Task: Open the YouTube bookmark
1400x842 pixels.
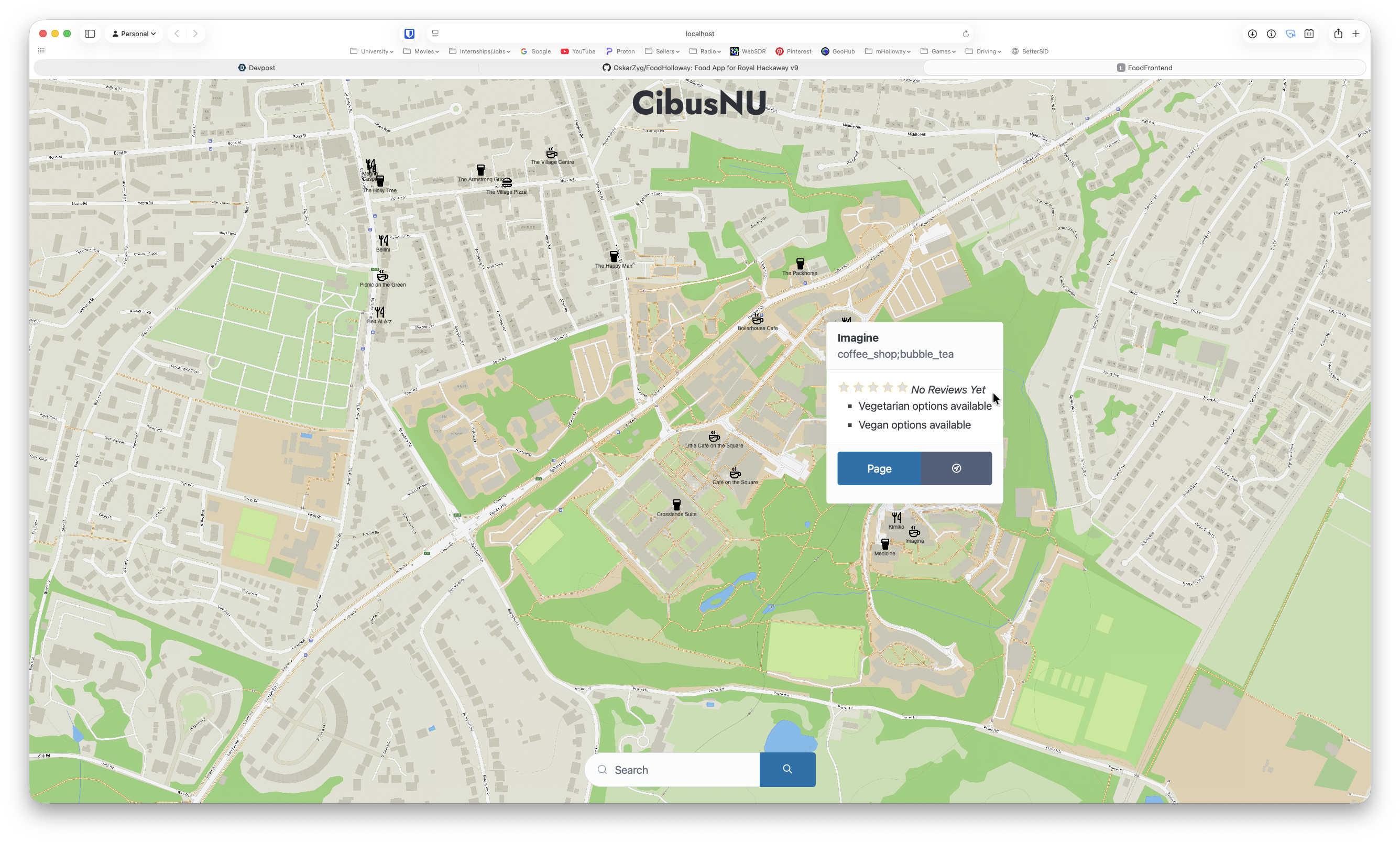Action: click(578, 51)
